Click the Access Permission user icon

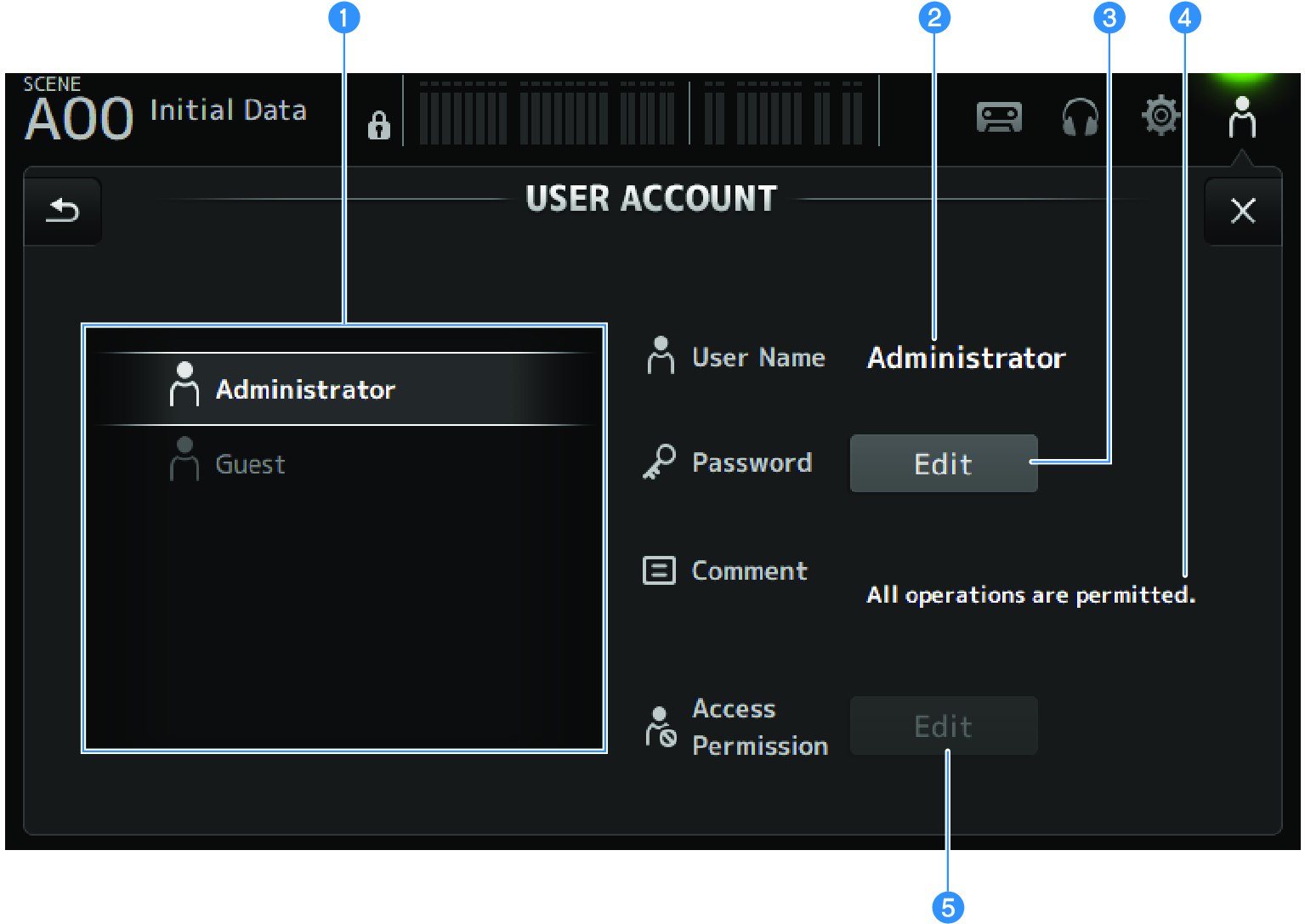click(x=661, y=727)
